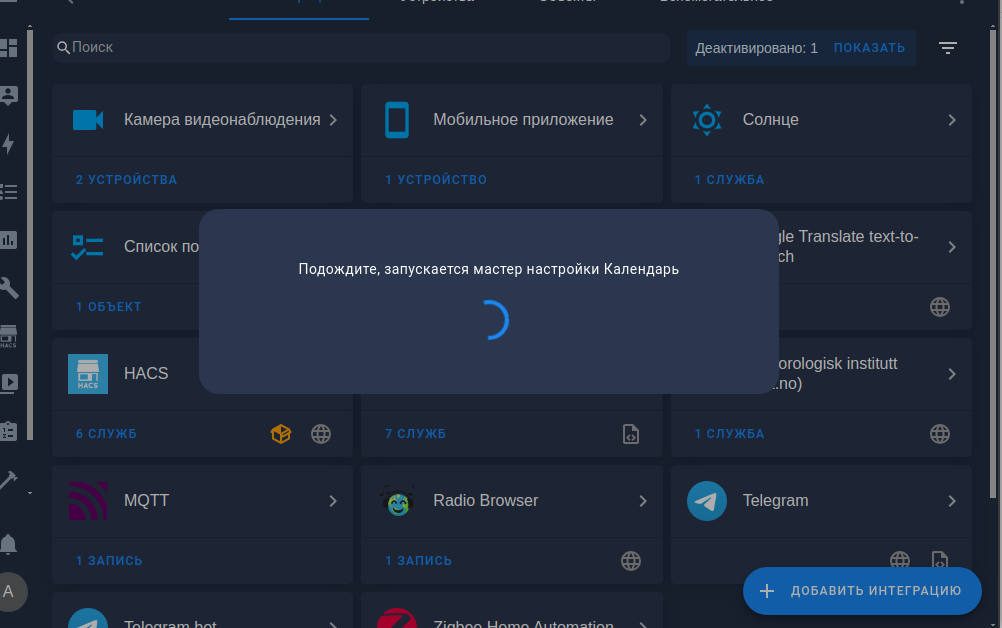Open the Map person sidebar icon
Screen dimensions: 1002x628
(8, 95)
